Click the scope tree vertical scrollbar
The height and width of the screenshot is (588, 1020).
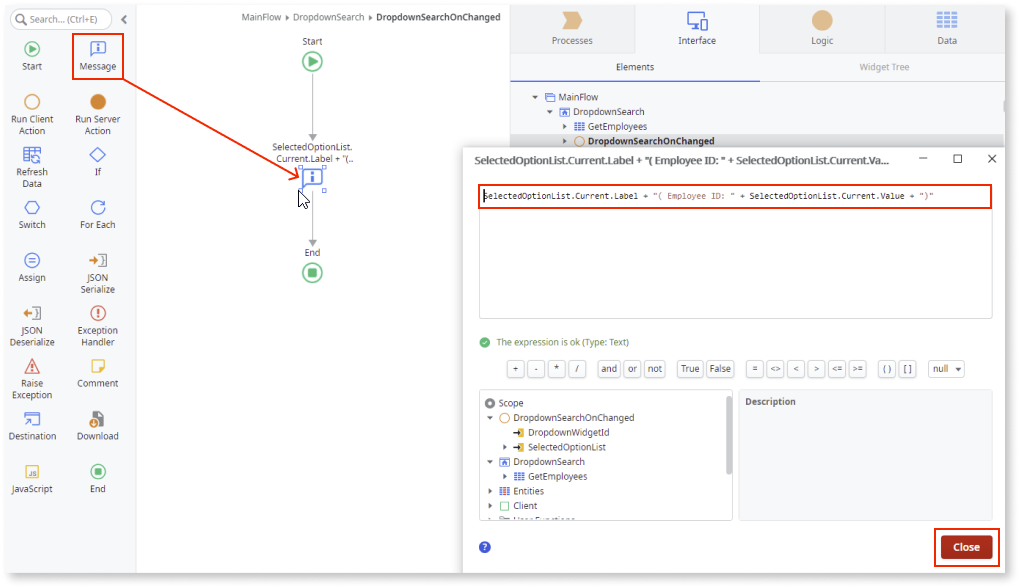(x=728, y=435)
